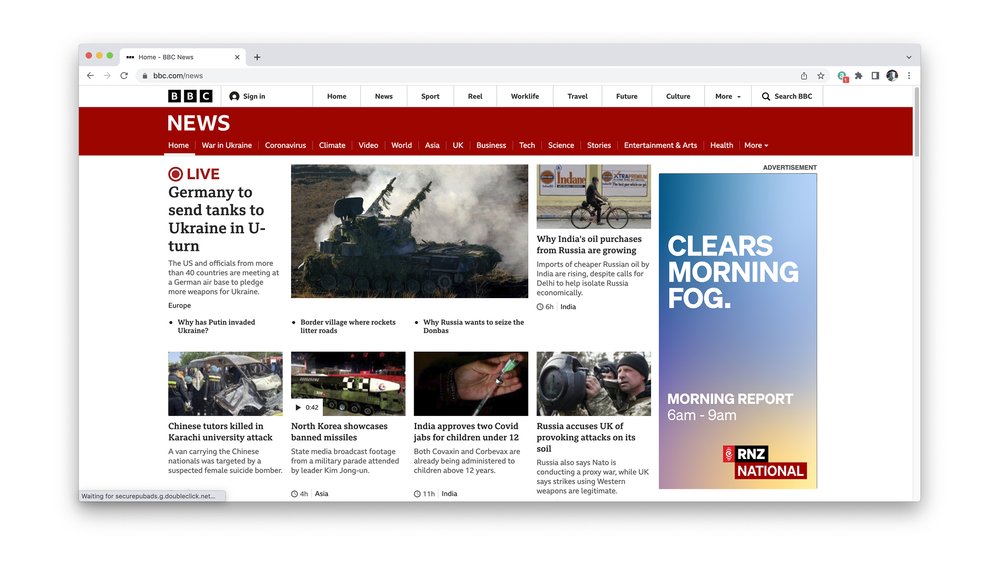Image resolution: width=1000 pixels, height=563 pixels.
Task: Open the extensions puzzle icon
Action: (x=858, y=75)
